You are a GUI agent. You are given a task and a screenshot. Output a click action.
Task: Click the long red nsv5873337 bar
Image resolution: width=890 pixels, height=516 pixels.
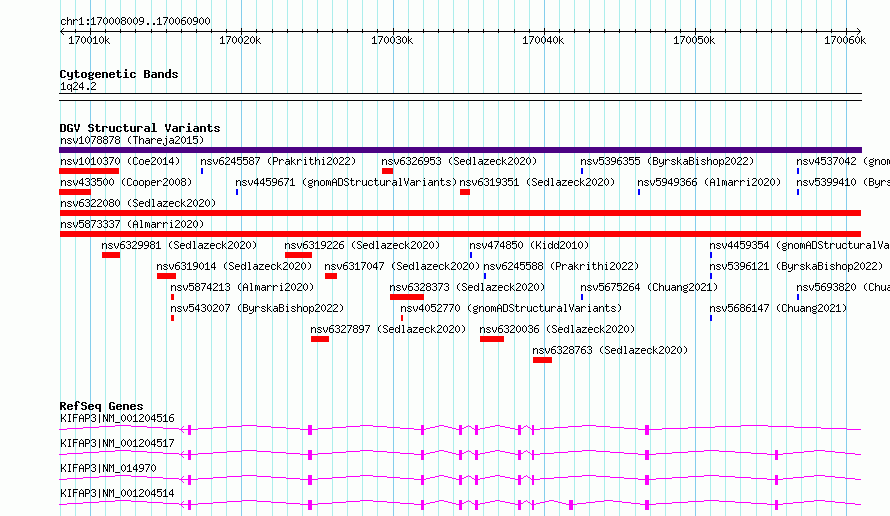point(460,234)
